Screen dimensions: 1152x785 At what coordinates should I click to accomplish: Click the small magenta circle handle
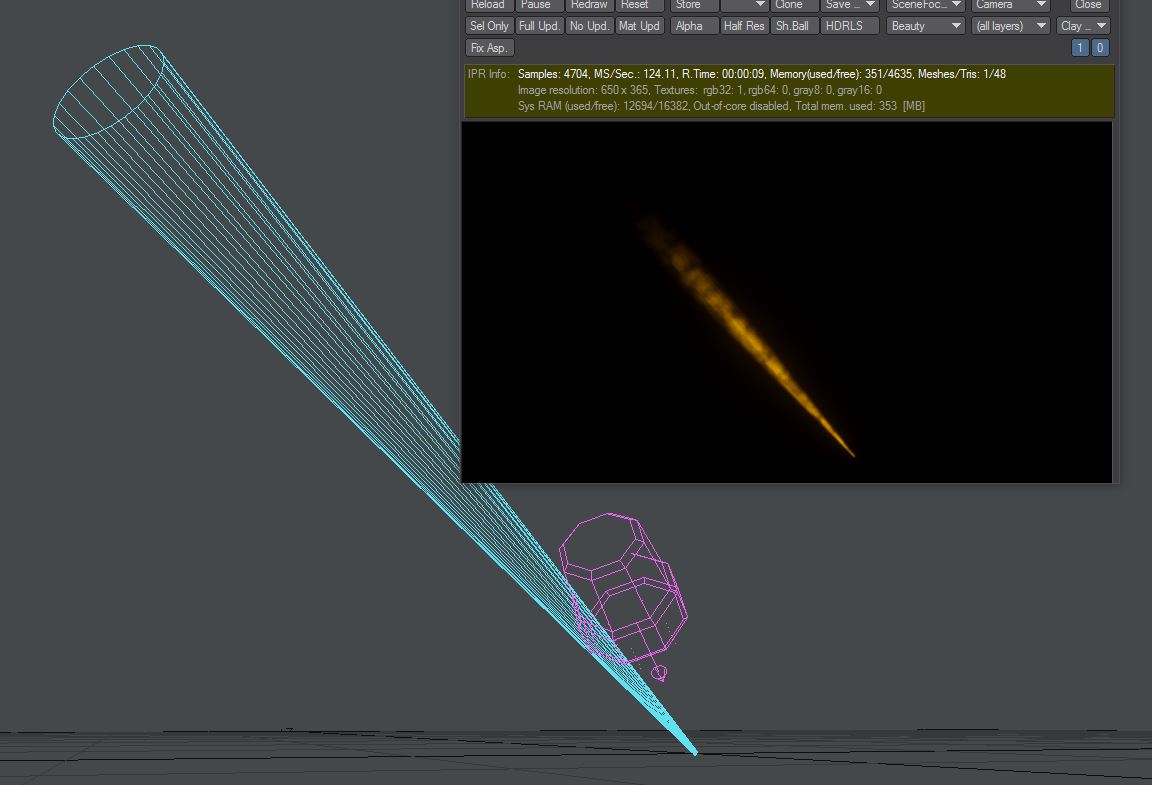pyautogui.click(x=659, y=673)
